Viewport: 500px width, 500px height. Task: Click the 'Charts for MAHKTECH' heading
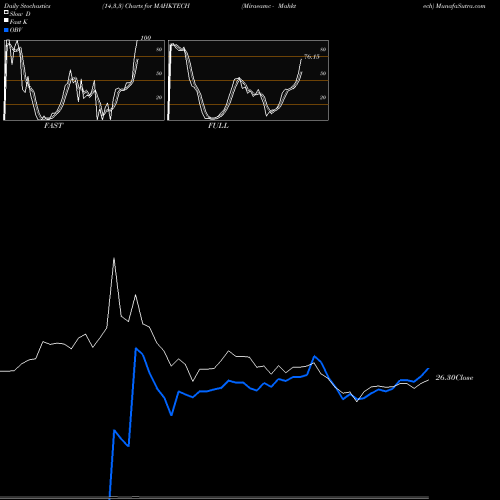coord(157,6)
